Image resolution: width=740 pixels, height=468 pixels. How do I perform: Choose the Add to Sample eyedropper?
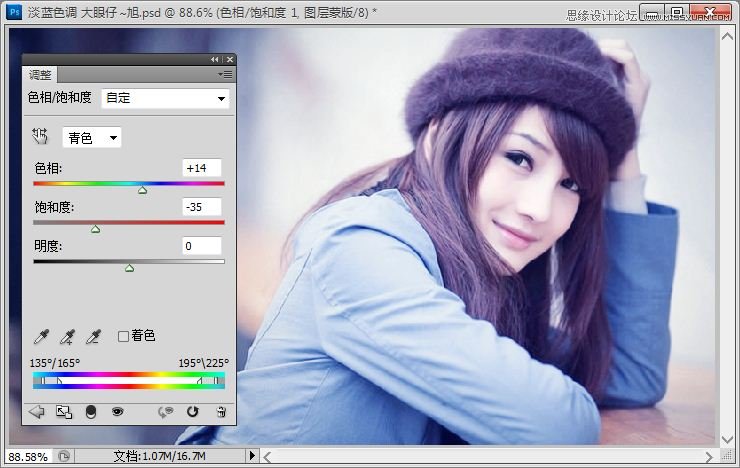[x=67, y=336]
